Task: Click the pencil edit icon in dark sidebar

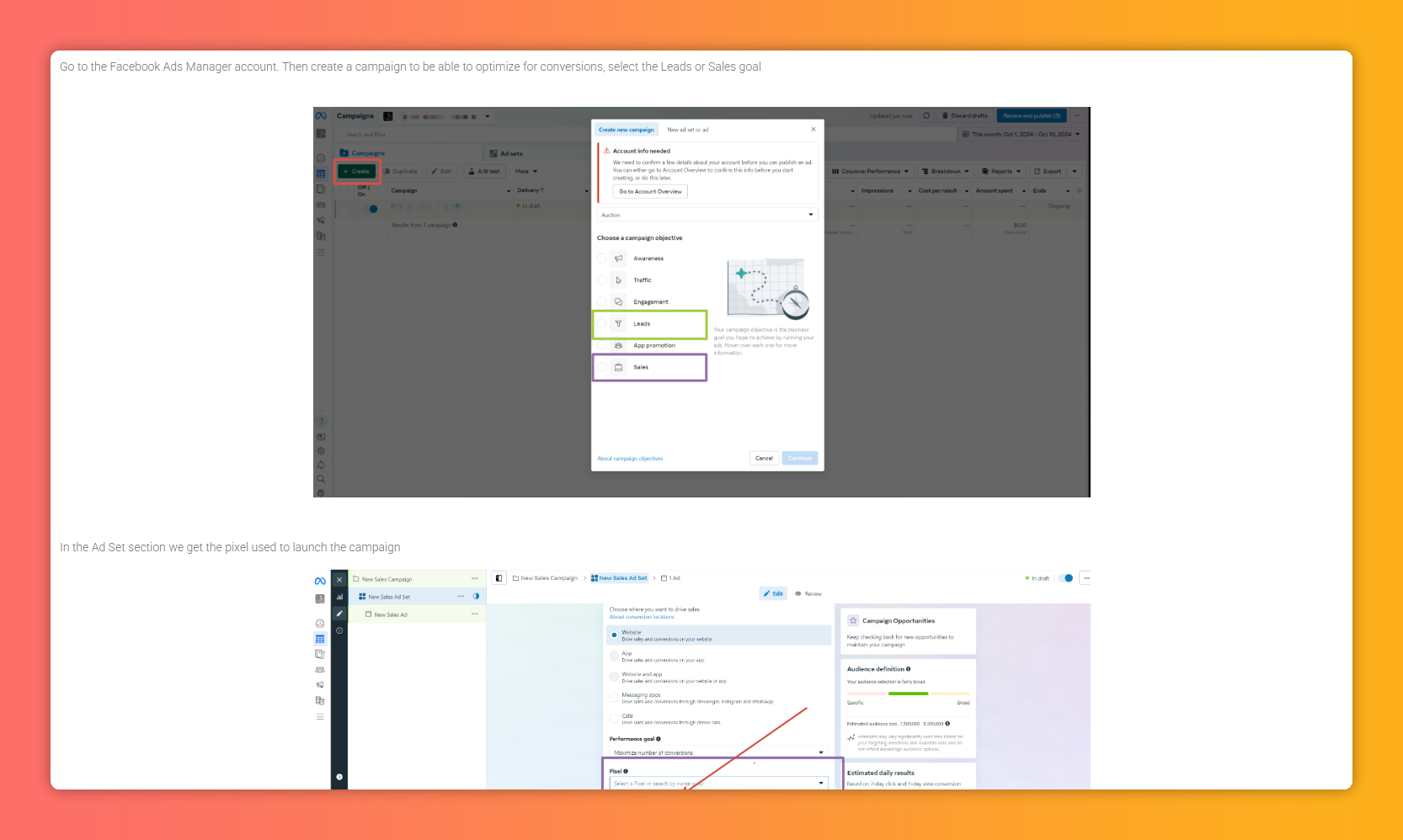Action: click(x=339, y=614)
